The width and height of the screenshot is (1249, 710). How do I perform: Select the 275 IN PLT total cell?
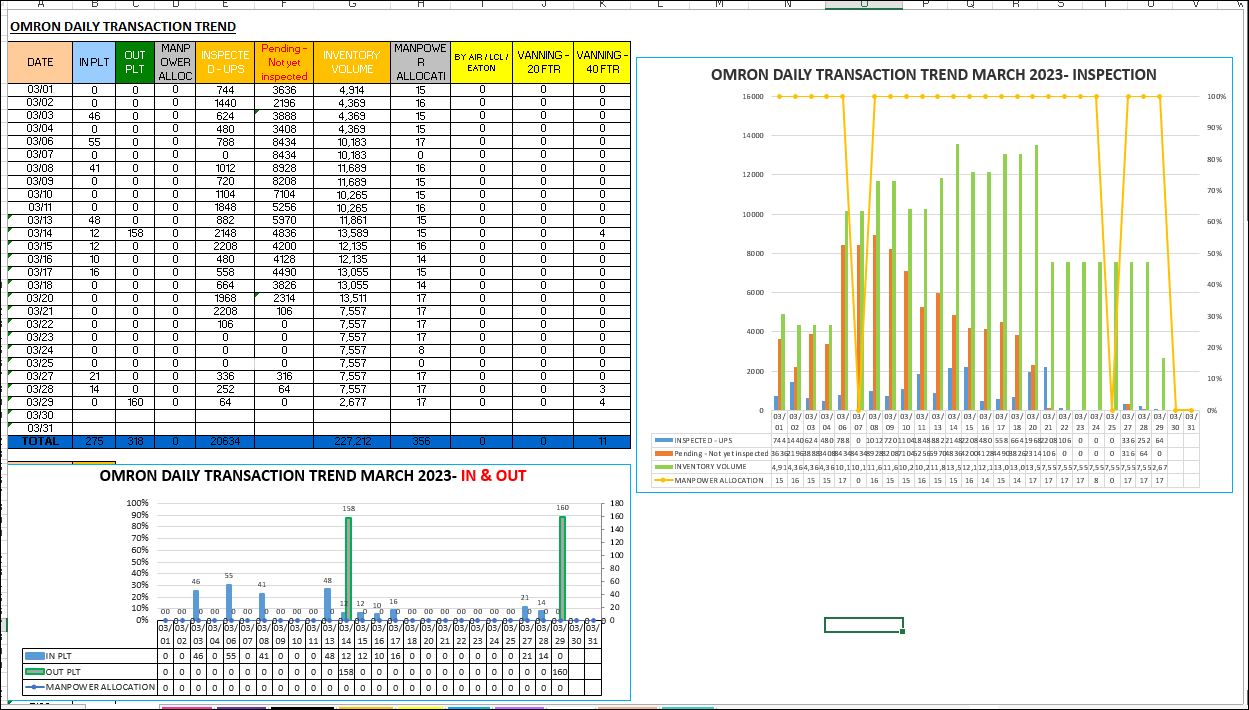click(94, 441)
